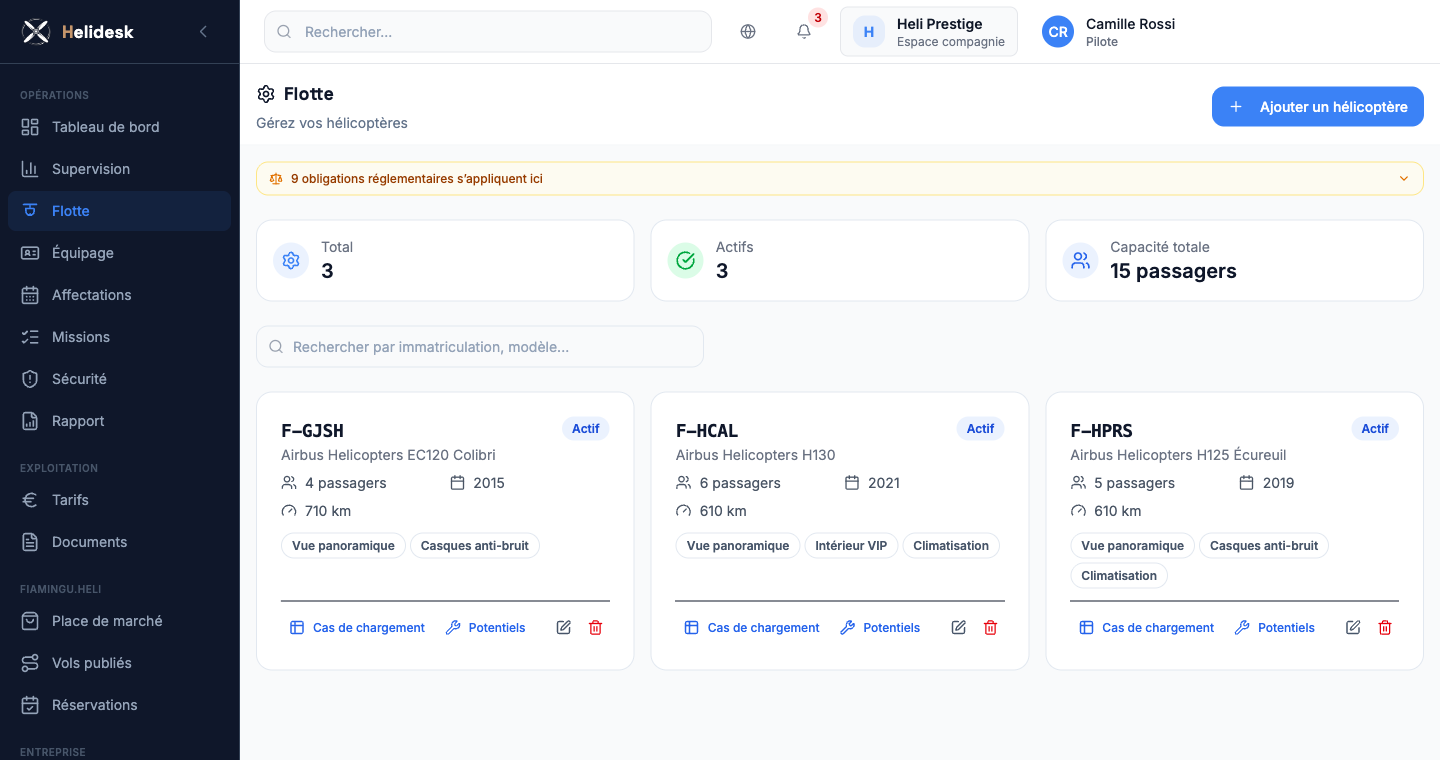Open Cas de chargement for F-HCAL
Screen dimensions: 1440x760
[753, 628]
